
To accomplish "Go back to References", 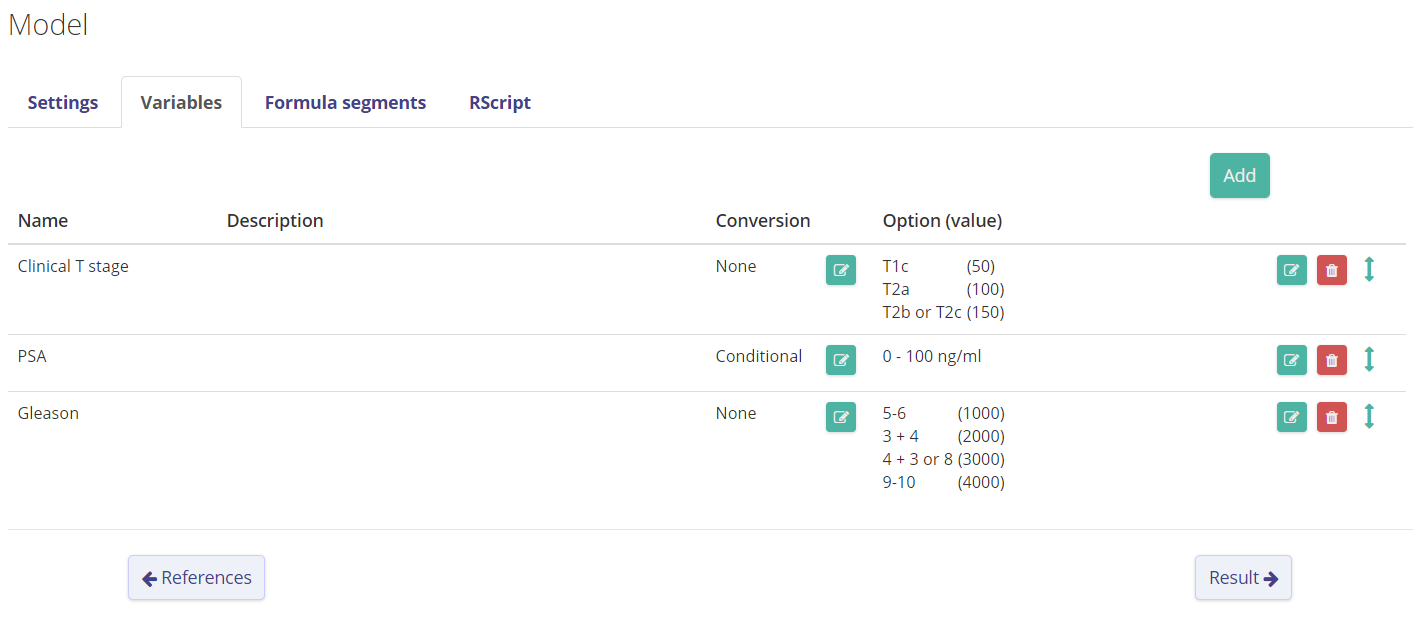I will [196, 577].
